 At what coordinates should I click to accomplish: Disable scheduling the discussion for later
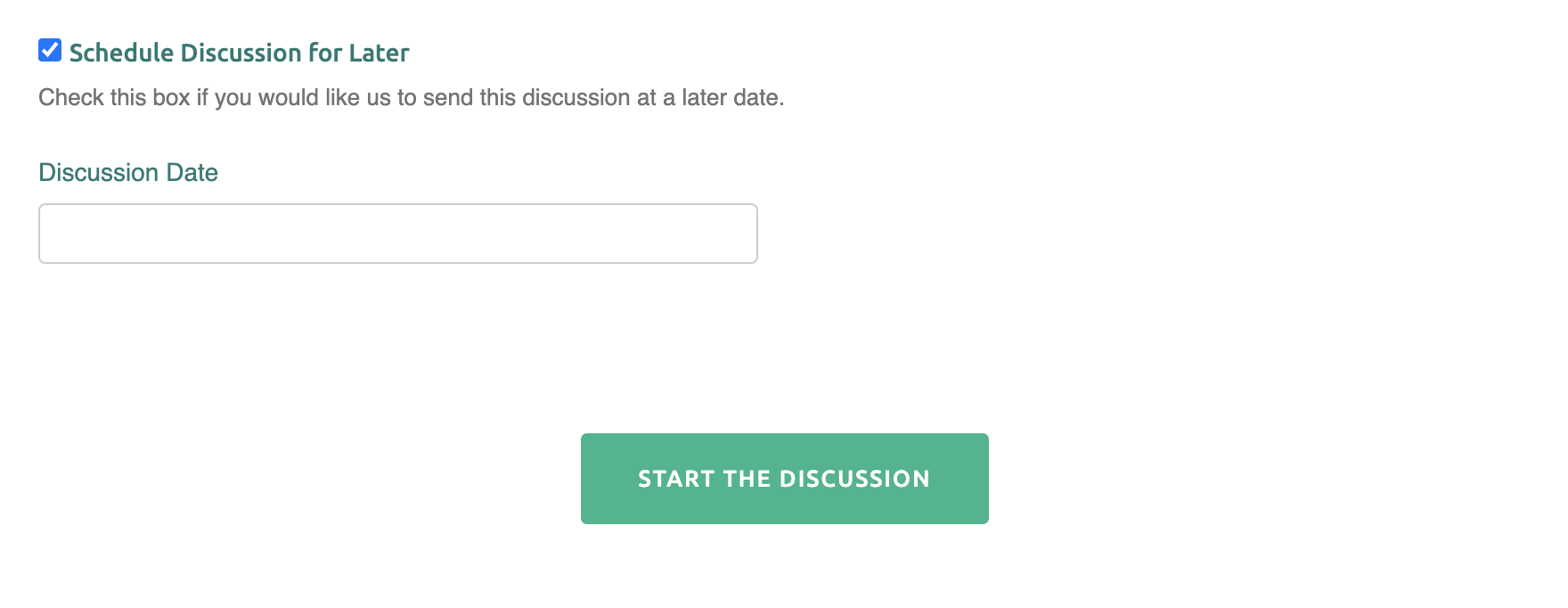(50, 51)
